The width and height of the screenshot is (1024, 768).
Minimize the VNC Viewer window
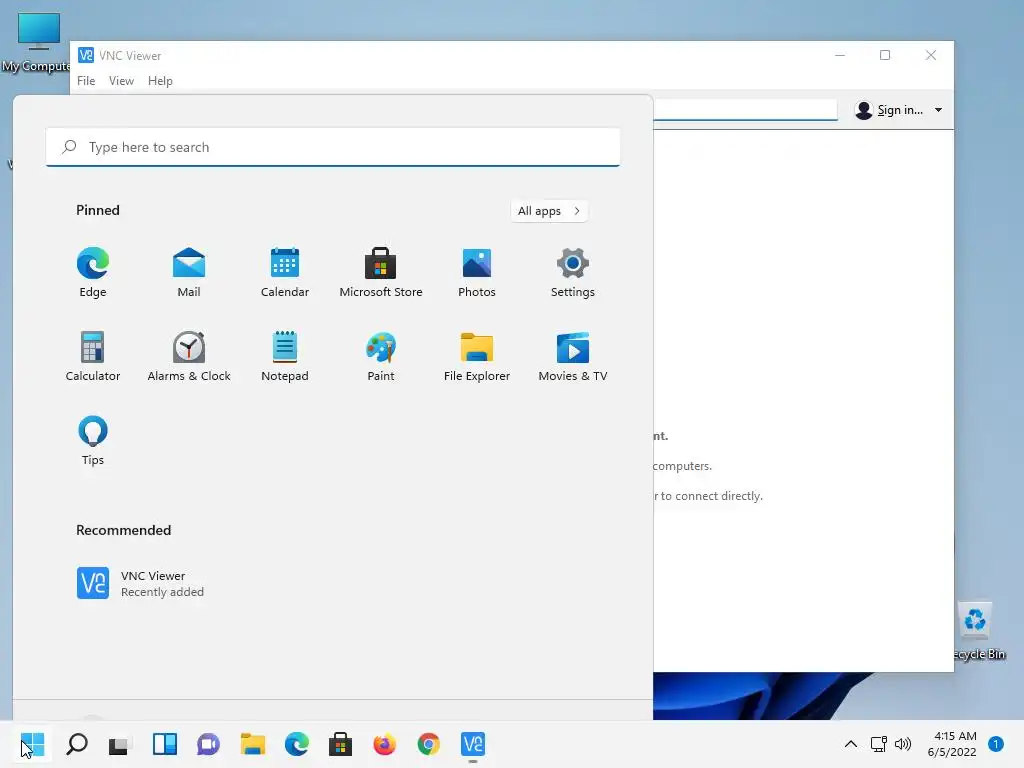840,56
